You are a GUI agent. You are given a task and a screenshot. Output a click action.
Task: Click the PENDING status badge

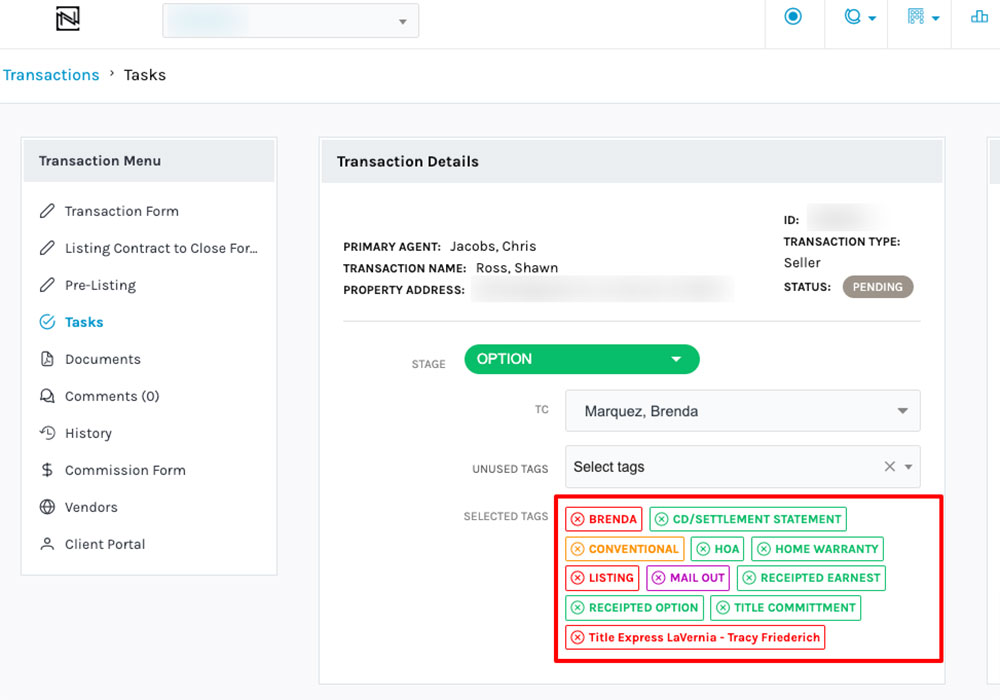click(878, 287)
